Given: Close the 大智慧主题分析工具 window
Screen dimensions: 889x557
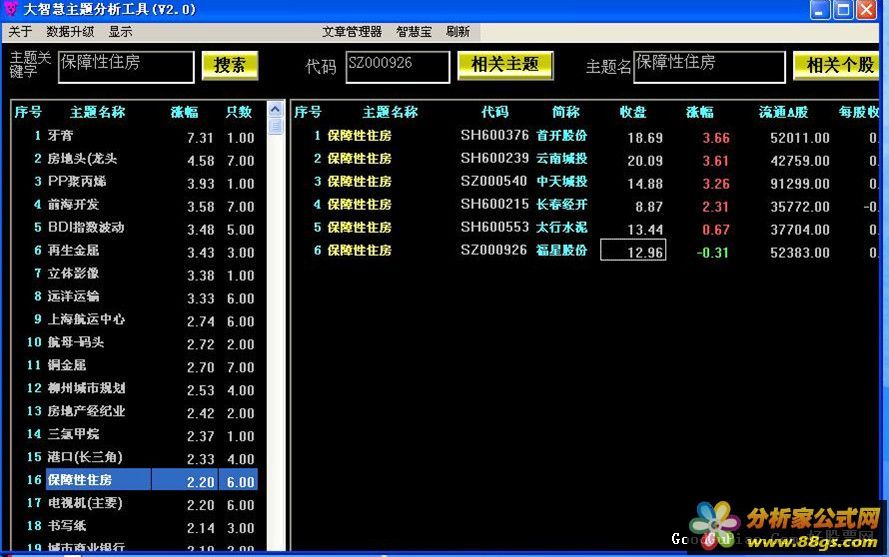Looking at the screenshot, I should tap(866, 10).
